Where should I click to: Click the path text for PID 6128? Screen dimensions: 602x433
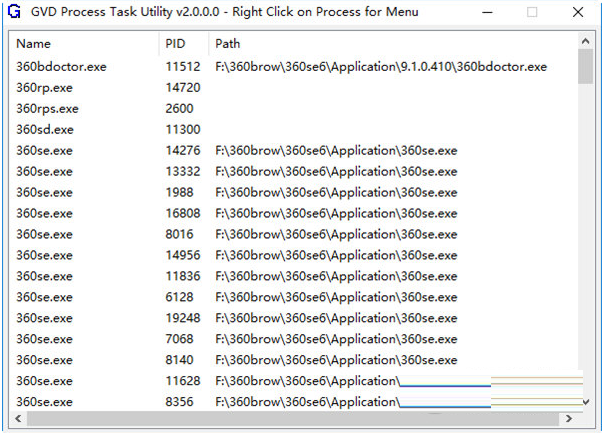(x=336, y=297)
